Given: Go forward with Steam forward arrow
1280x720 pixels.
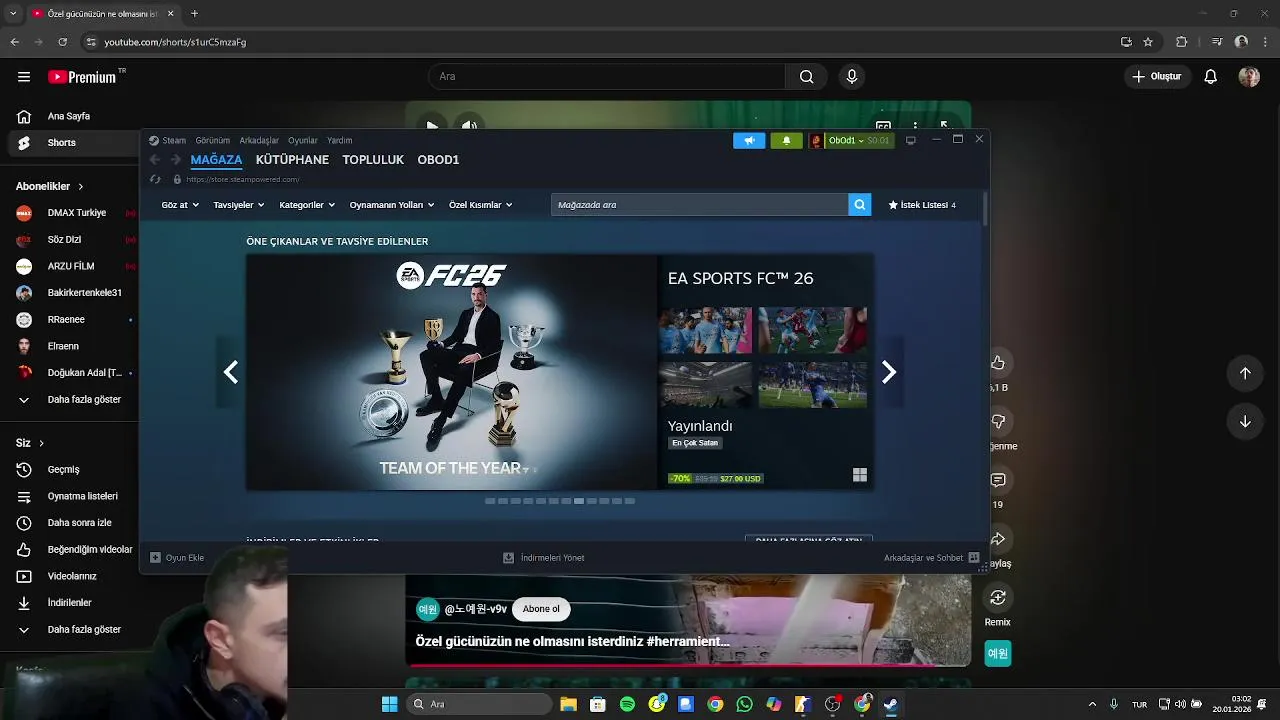Looking at the screenshot, I should click(176, 160).
